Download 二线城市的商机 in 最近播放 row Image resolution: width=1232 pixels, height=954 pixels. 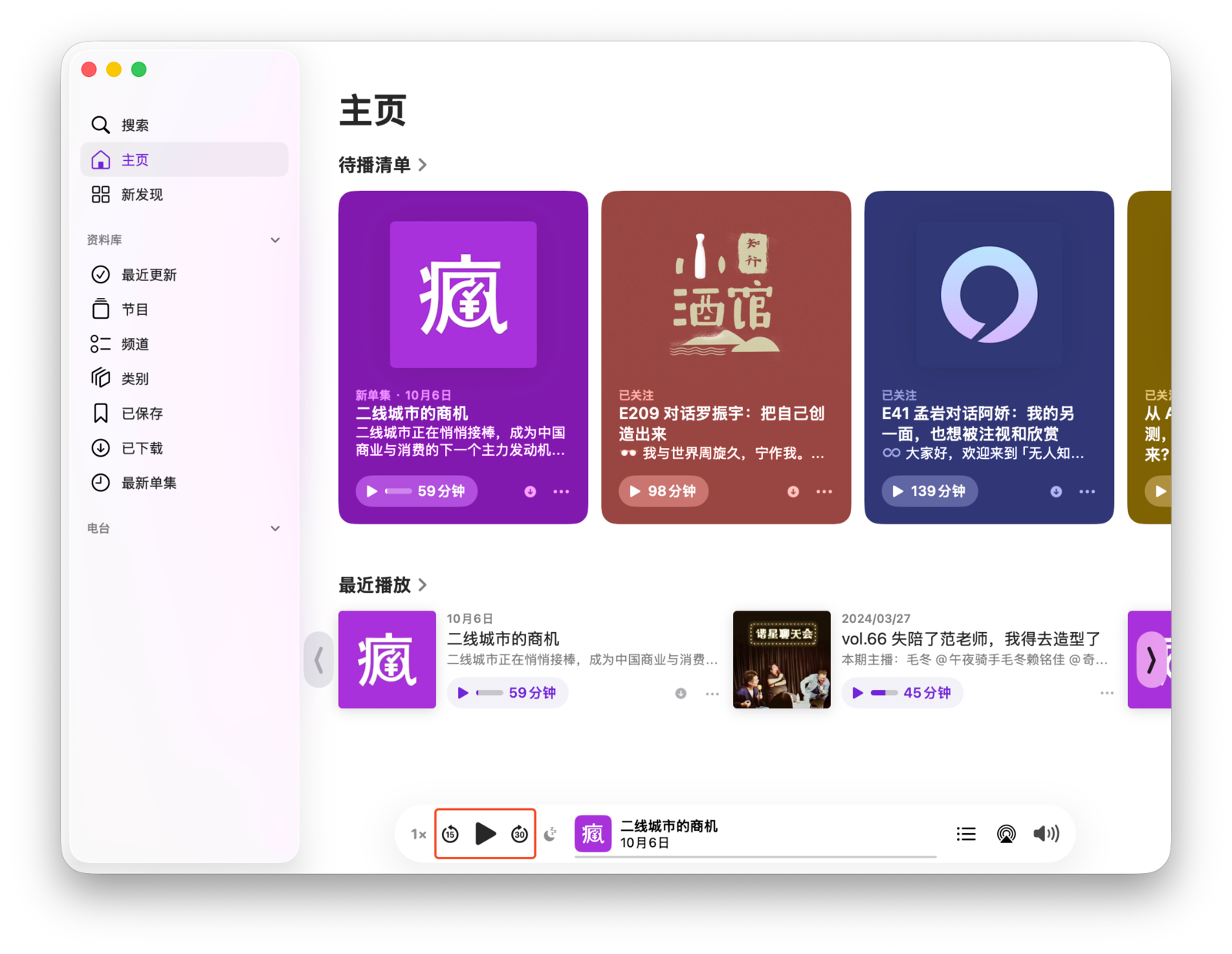coord(681,694)
